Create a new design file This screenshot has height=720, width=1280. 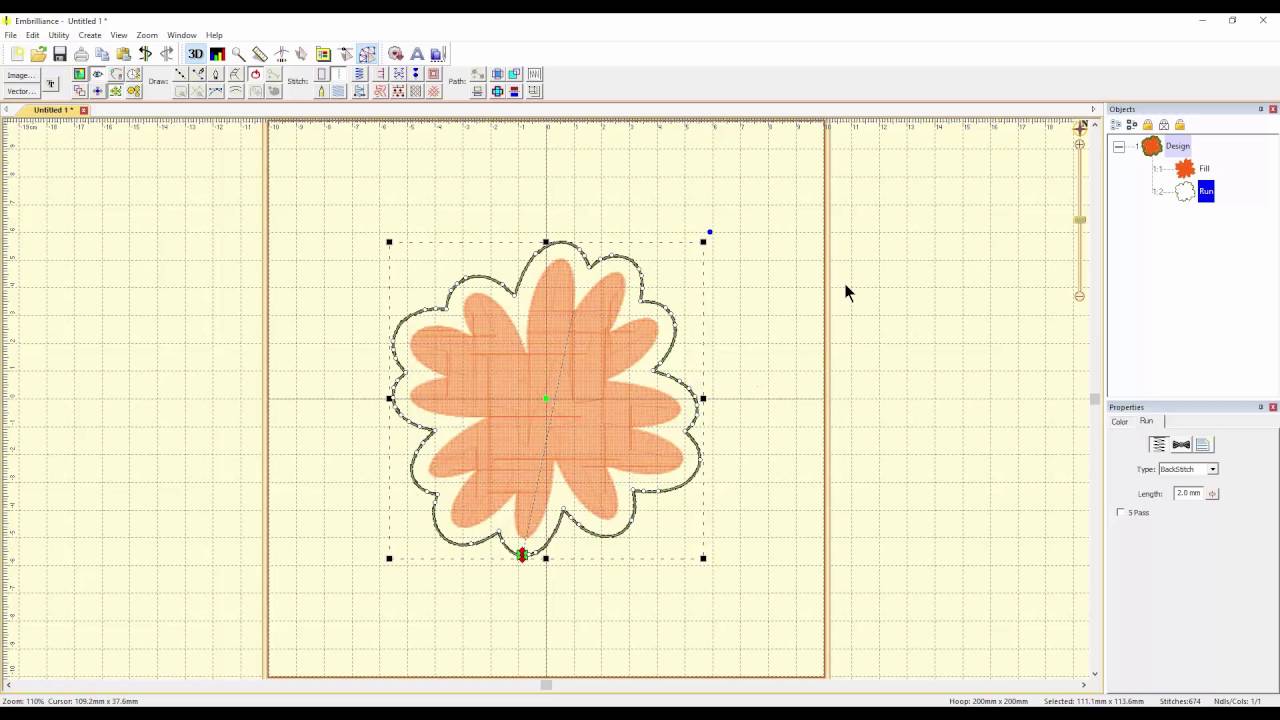tap(17, 54)
